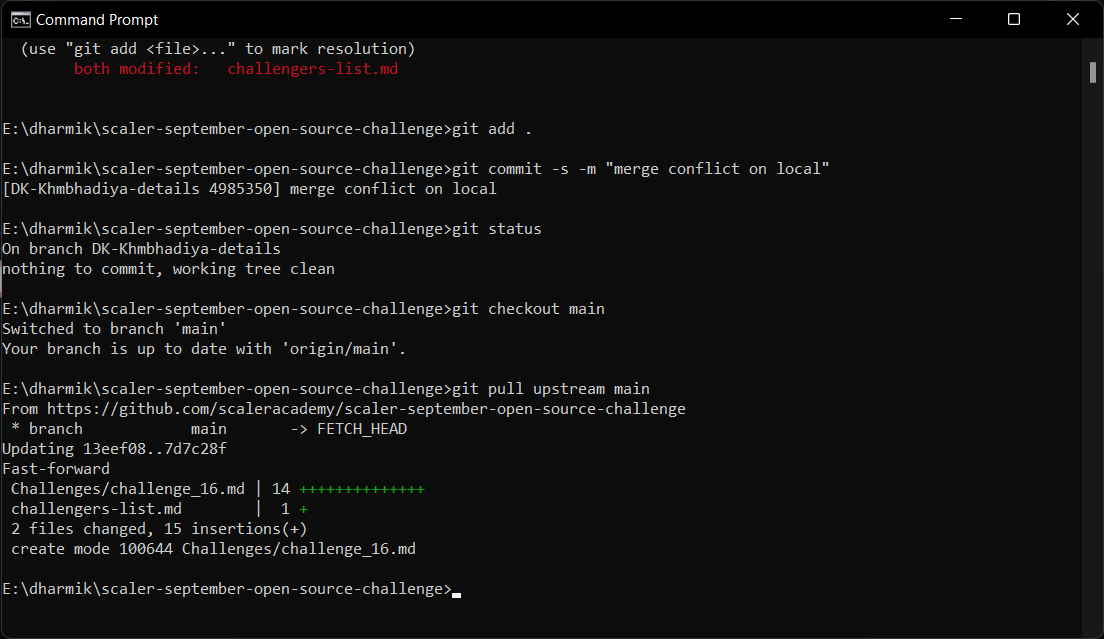Click the minimize button

(955, 19)
